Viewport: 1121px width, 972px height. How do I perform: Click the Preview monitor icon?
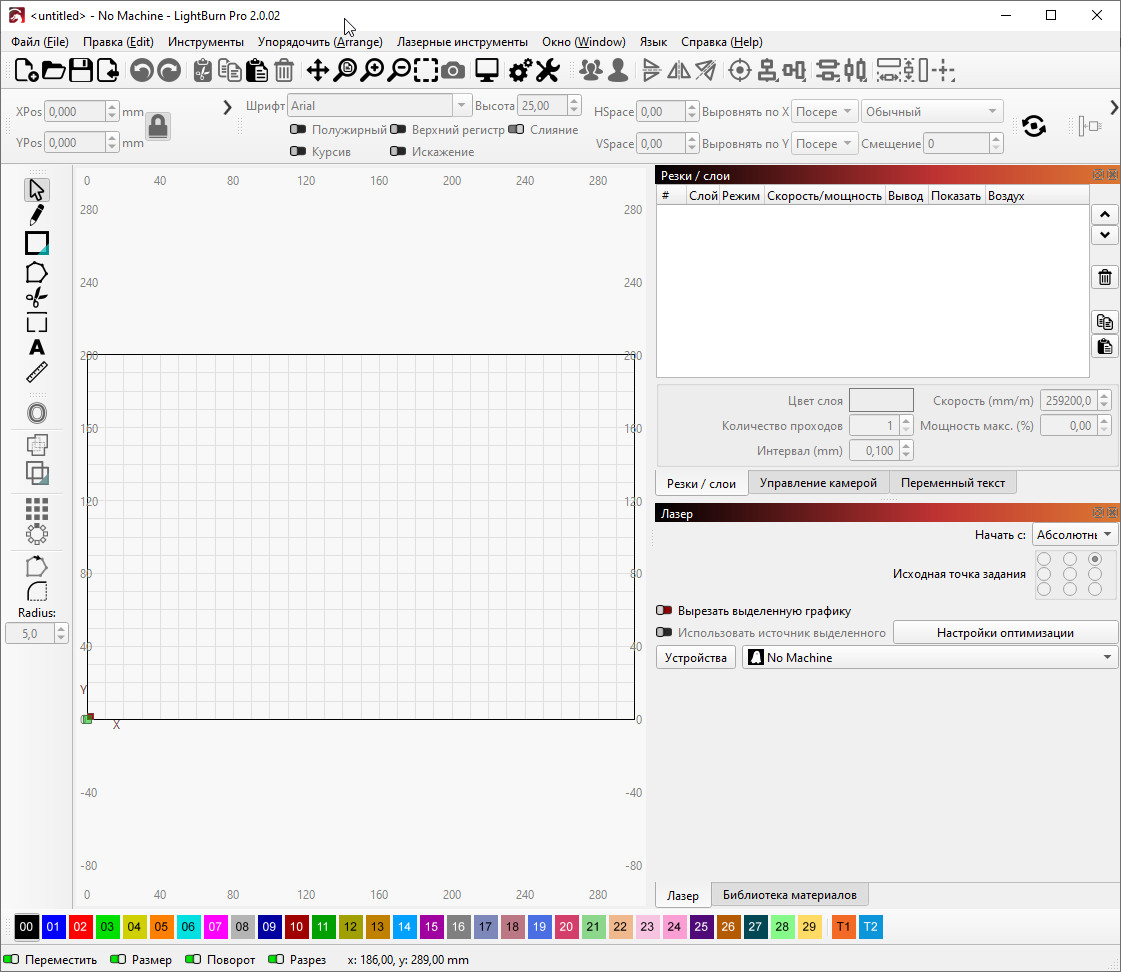[x=487, y=70]
